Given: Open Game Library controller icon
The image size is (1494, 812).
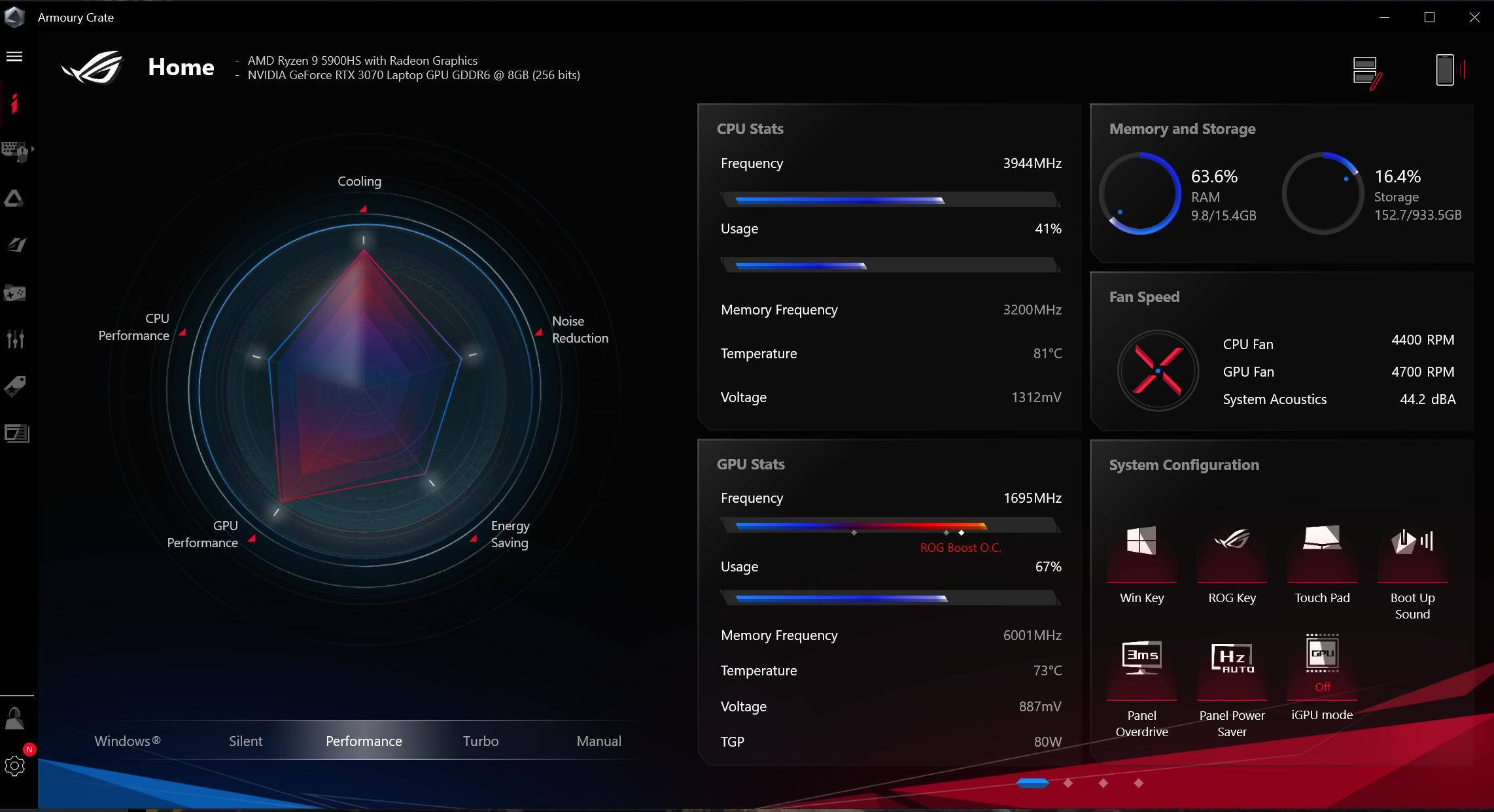Looking at the screenshot, I should tap(14, 293).
